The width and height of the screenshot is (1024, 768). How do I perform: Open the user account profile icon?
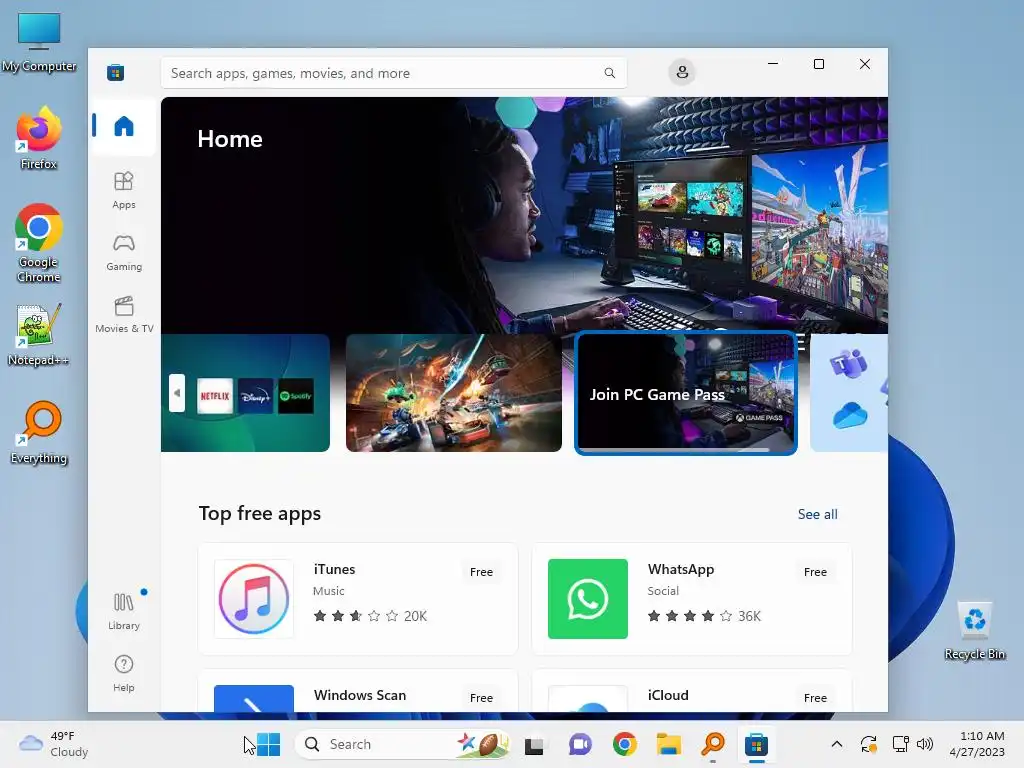point(682,72)
